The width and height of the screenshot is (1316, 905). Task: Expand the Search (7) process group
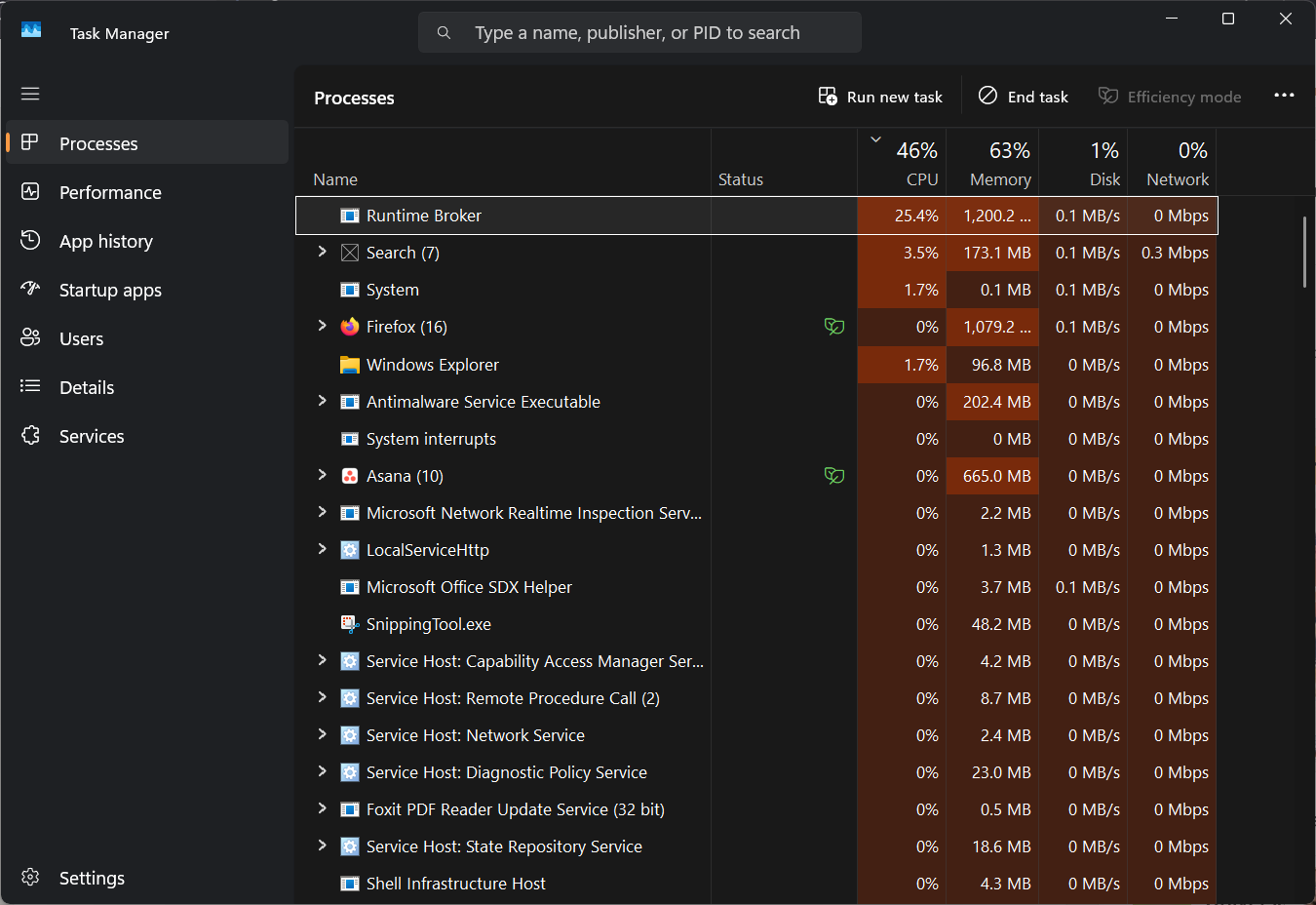coord(322,252)
